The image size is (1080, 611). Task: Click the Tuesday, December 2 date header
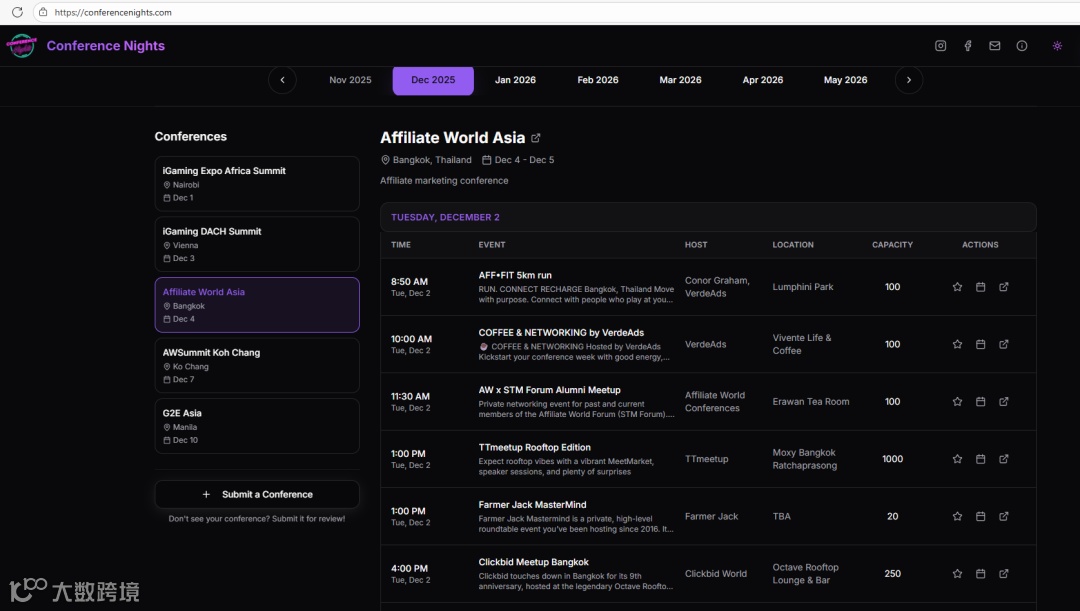(x=446, y=217)
